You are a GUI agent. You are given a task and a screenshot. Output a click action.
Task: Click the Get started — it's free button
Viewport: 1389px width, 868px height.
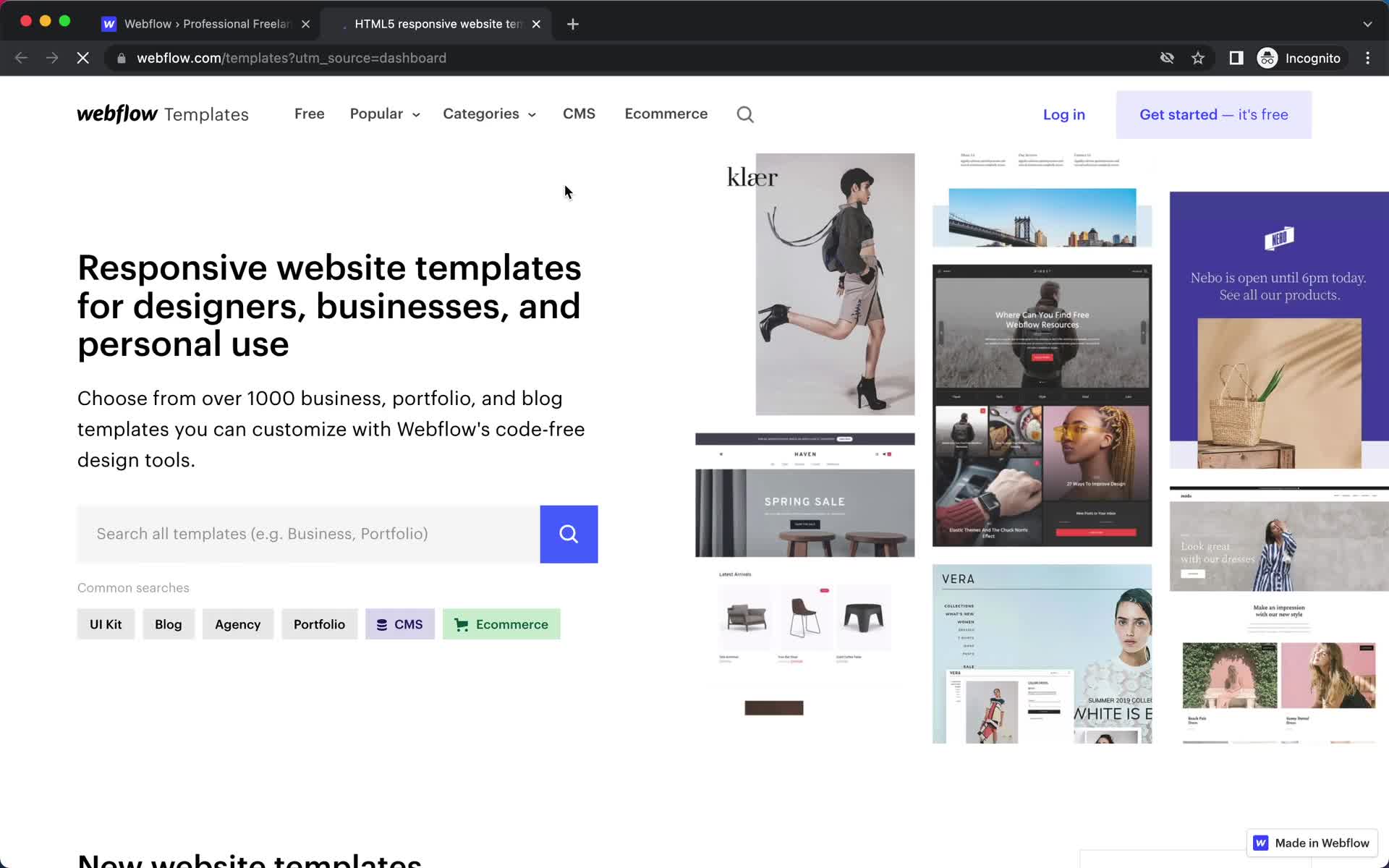pos(1213,114)
